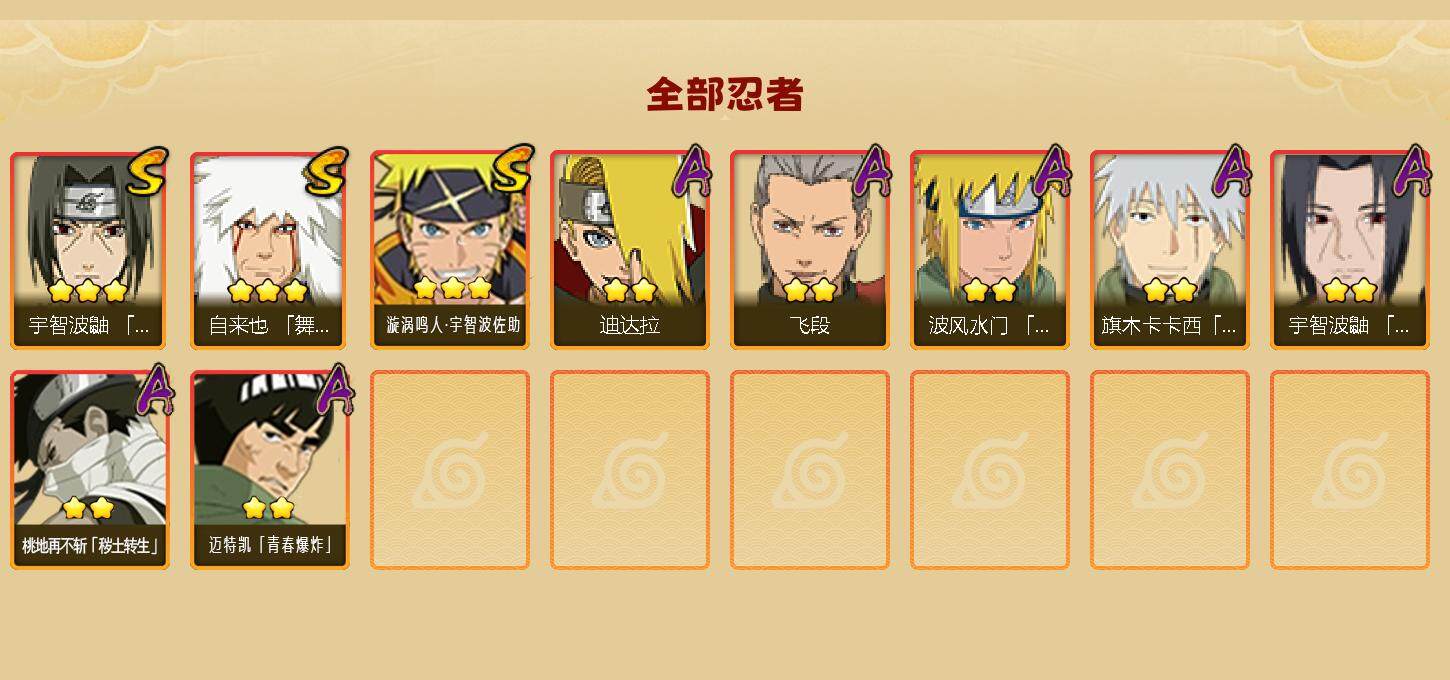Viewport: 1450px width, 680px height.
Task: Click the first empty ninja slot beside 迈特凯
Action: coord(450,470)
